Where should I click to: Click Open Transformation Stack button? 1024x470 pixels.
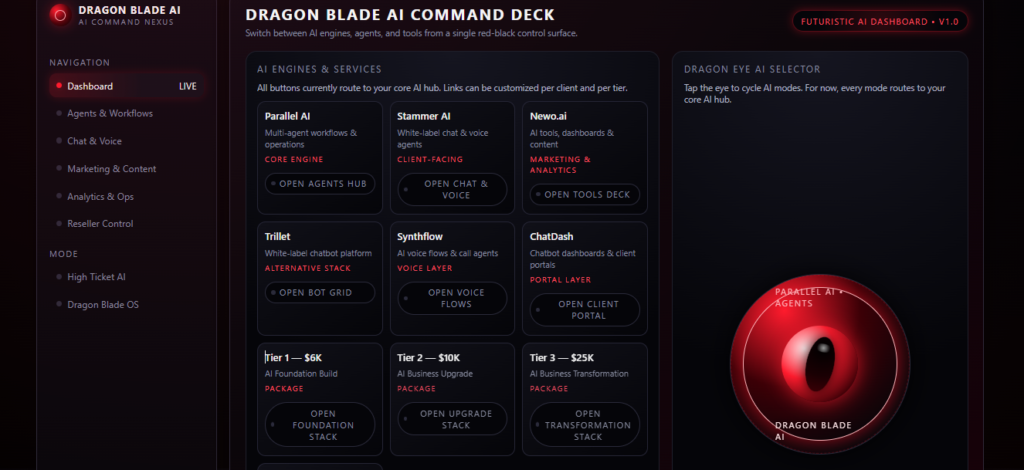[x=584, y=425]
